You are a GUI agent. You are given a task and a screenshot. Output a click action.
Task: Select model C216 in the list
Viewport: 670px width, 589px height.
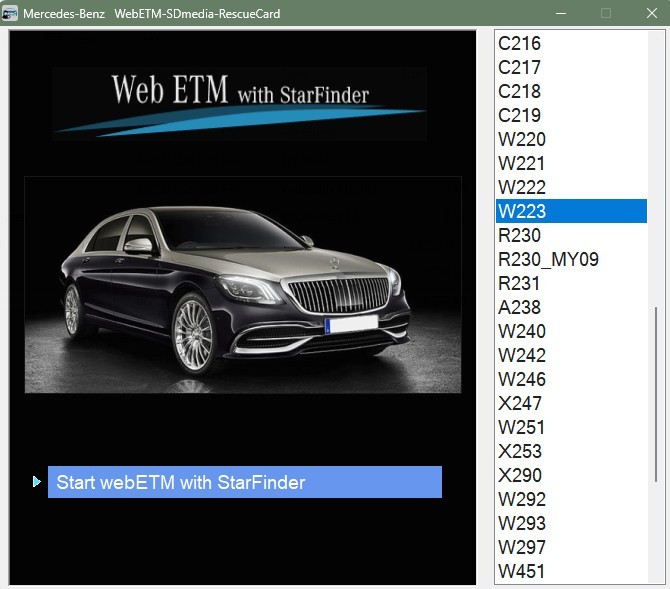[x=520, y=43]
